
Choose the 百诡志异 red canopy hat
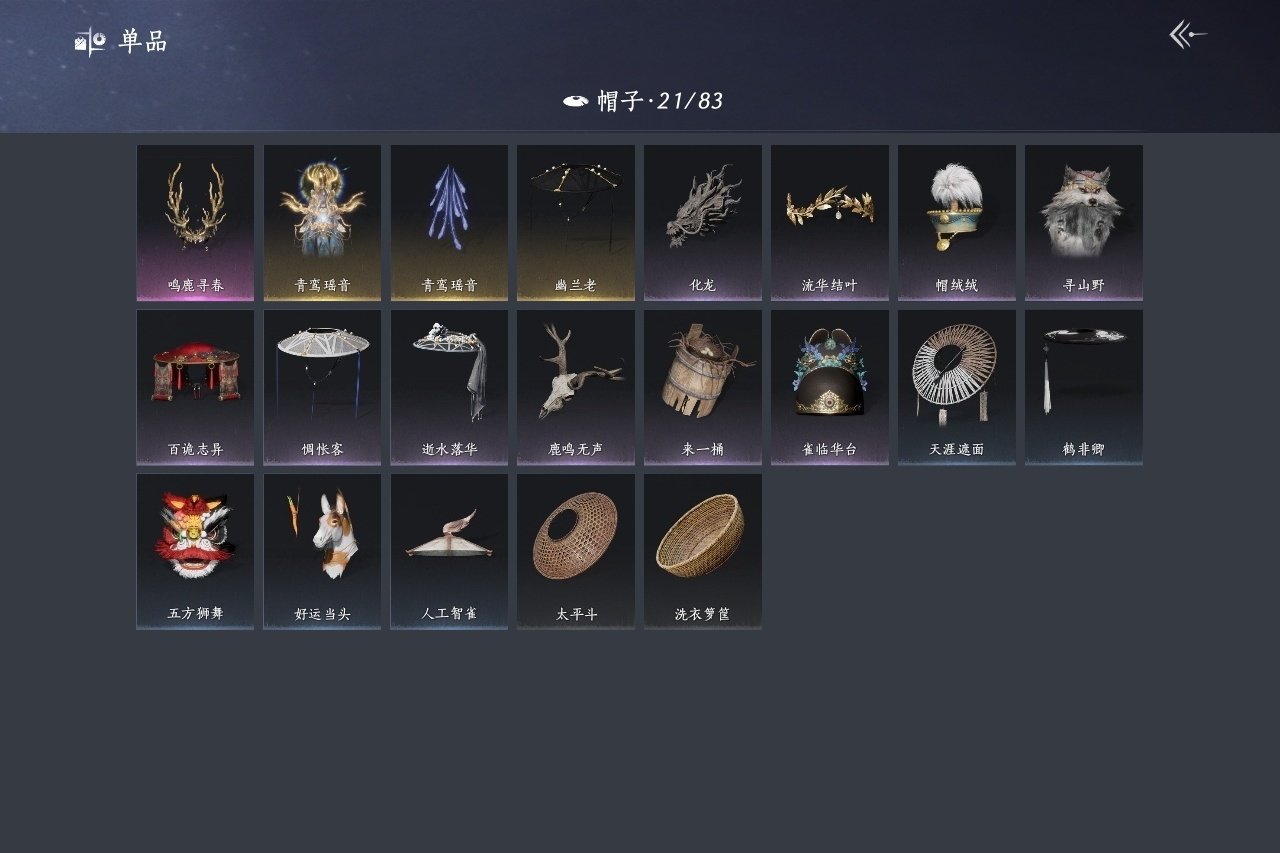(x=195, y=387)
